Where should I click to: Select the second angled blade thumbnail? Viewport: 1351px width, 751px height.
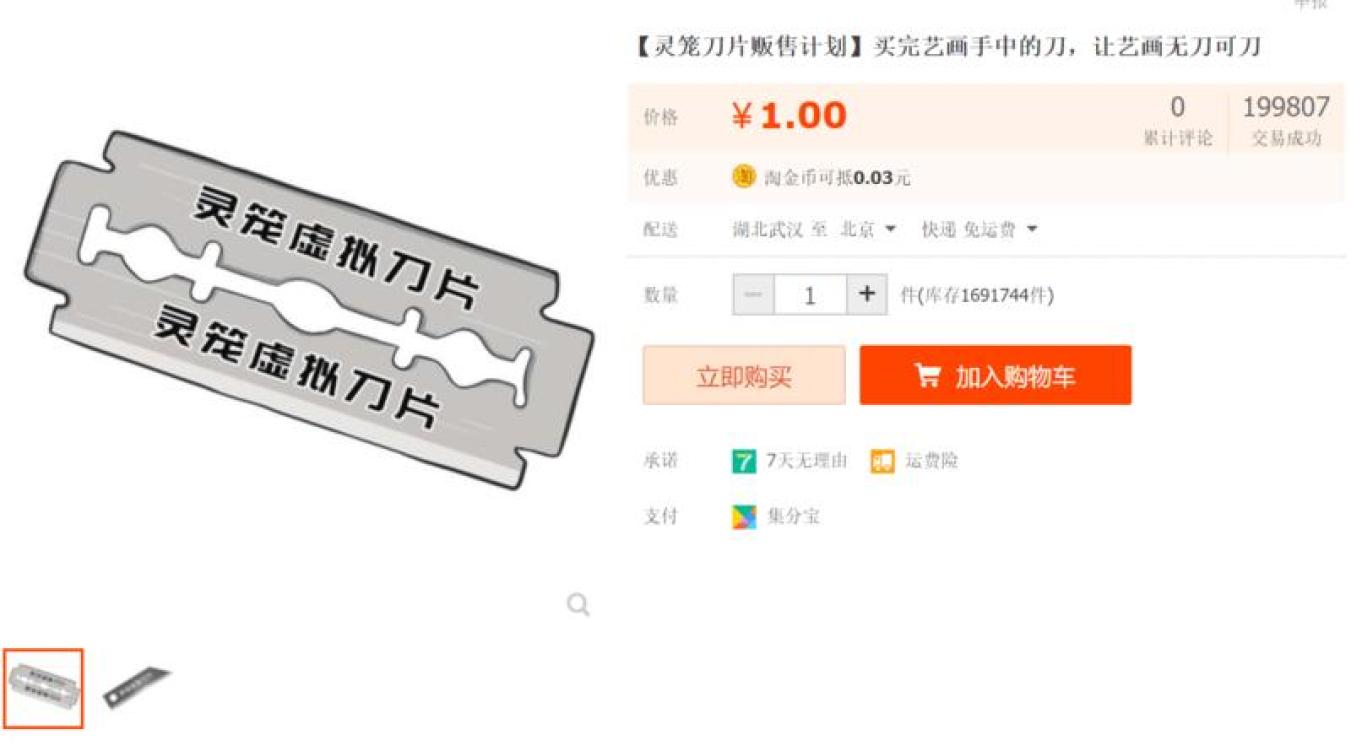[137, 688]
